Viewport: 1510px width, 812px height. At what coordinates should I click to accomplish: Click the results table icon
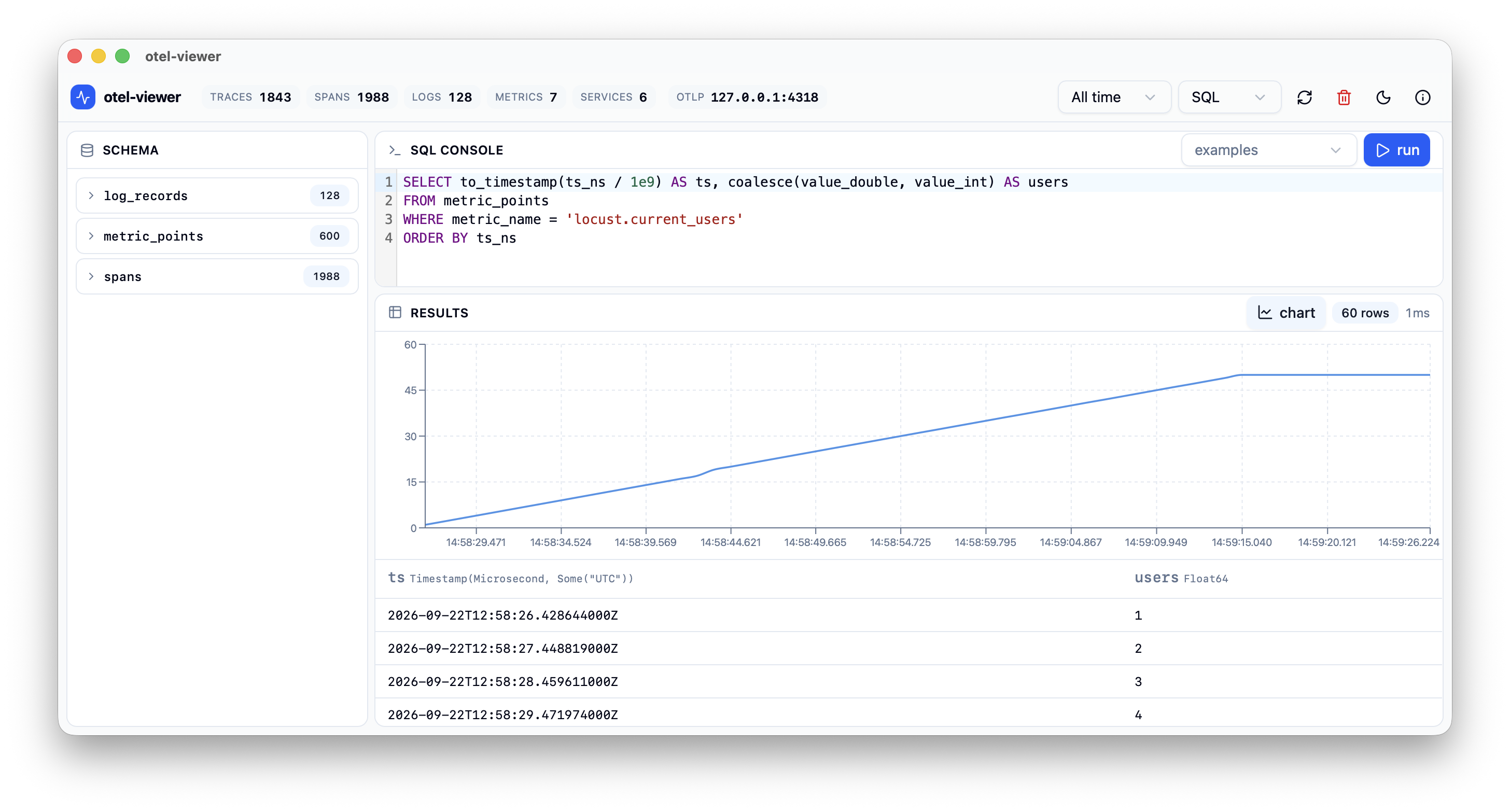coord(395,313)
